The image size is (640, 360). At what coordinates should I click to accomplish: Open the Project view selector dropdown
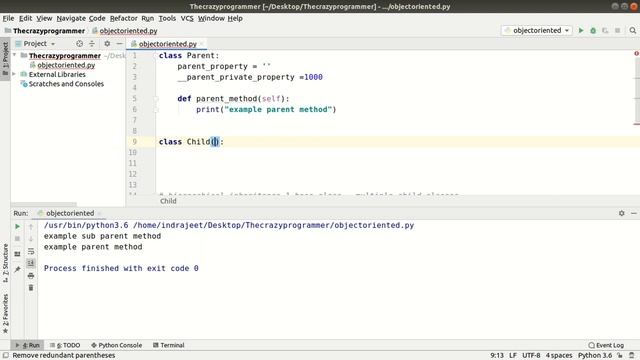(35, 43)
